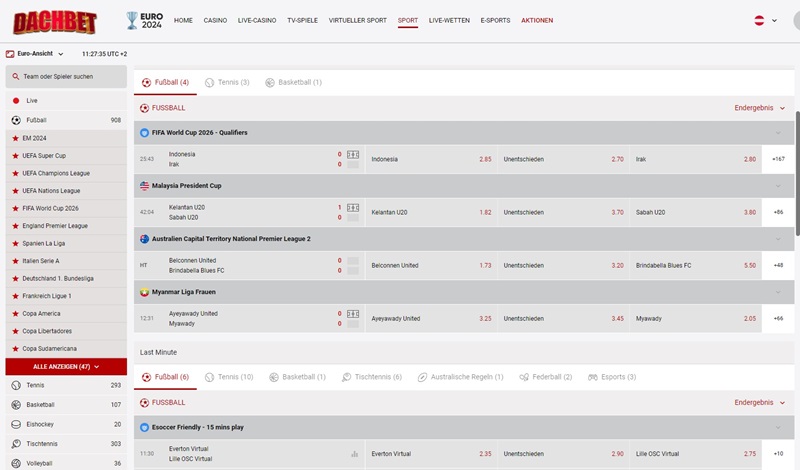Click the Team oder Spieler suchen field
This screenshot has width=800, height=470.
(66, 77)
